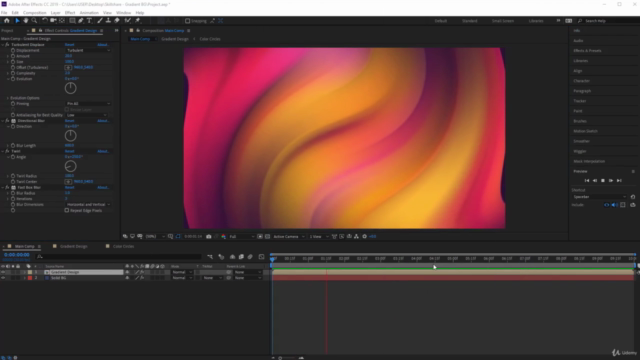Hide the Solid BG layer eye
640x360 pixels.
click(x=3, y=278)
